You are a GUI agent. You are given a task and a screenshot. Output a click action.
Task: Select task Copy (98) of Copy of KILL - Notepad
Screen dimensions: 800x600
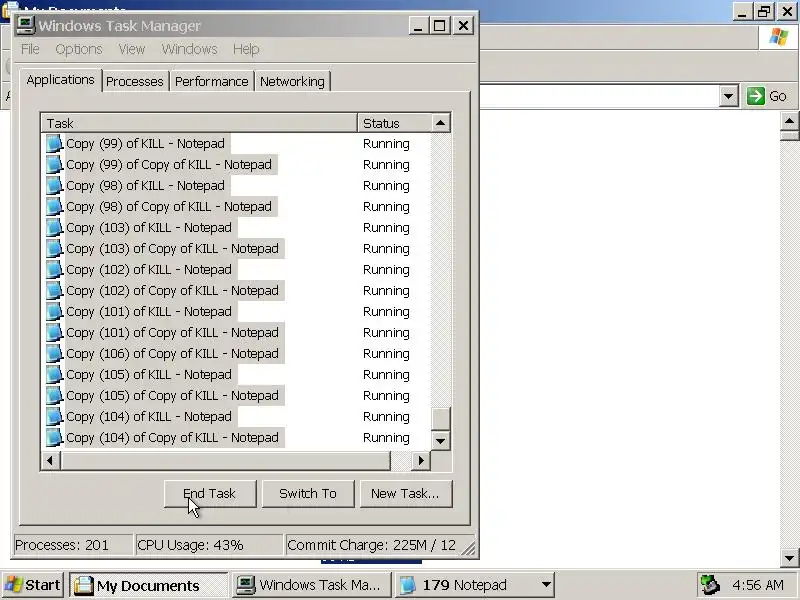[x=169, y=207]
